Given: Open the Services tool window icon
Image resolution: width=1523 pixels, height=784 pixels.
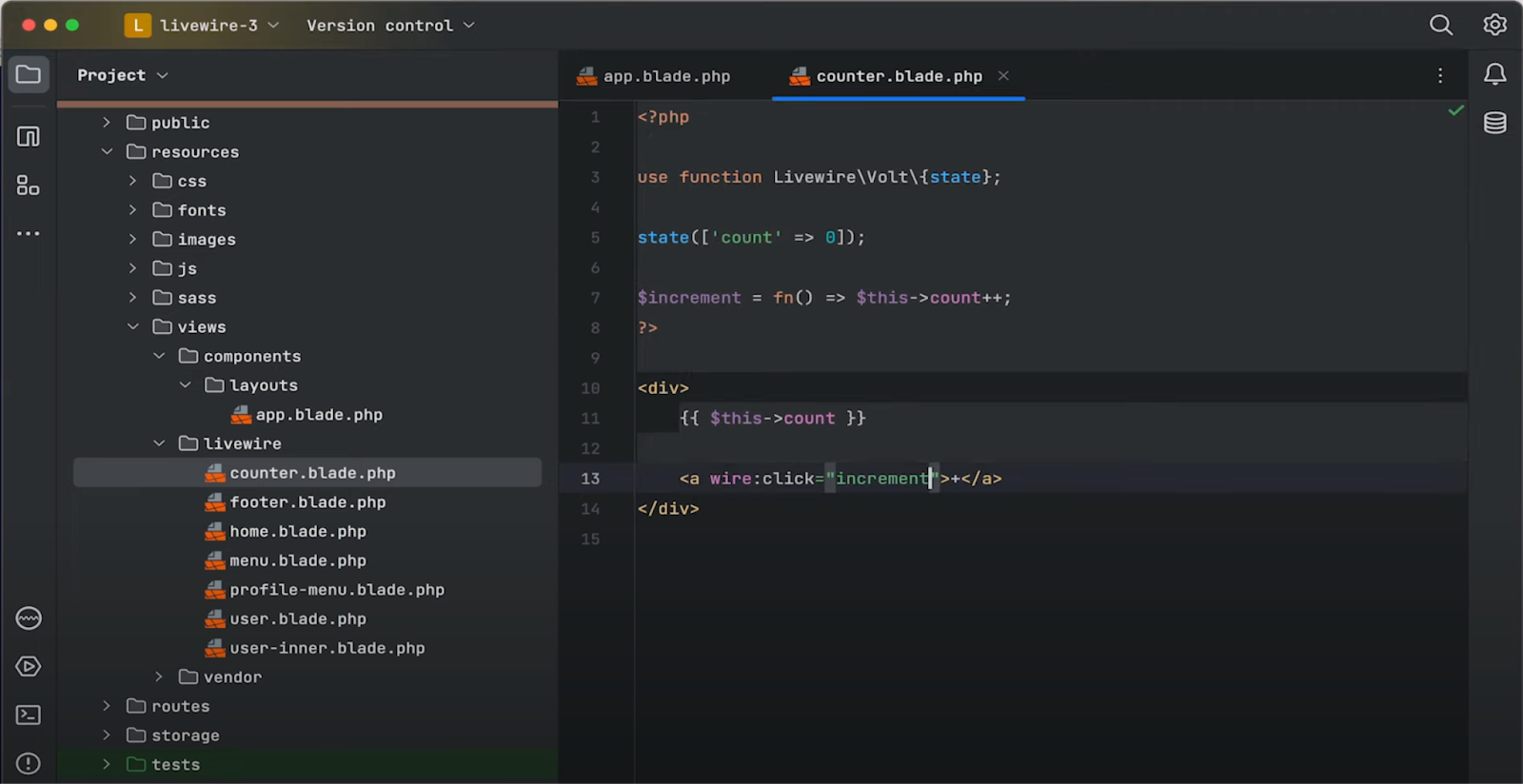Looking at the screenshot, I should point(29,618).
